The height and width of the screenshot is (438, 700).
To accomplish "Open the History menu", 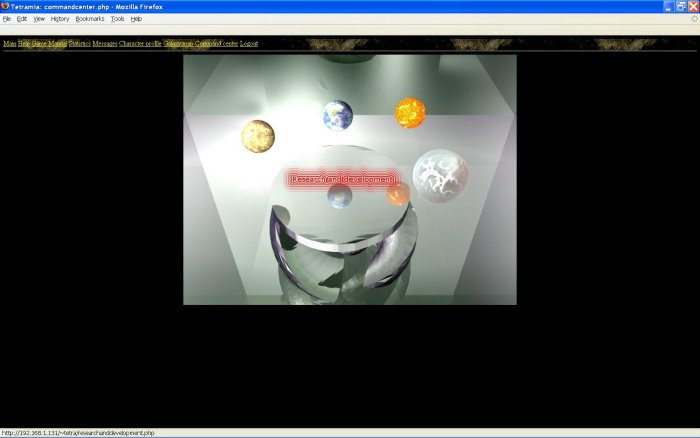I will [60, 19].
